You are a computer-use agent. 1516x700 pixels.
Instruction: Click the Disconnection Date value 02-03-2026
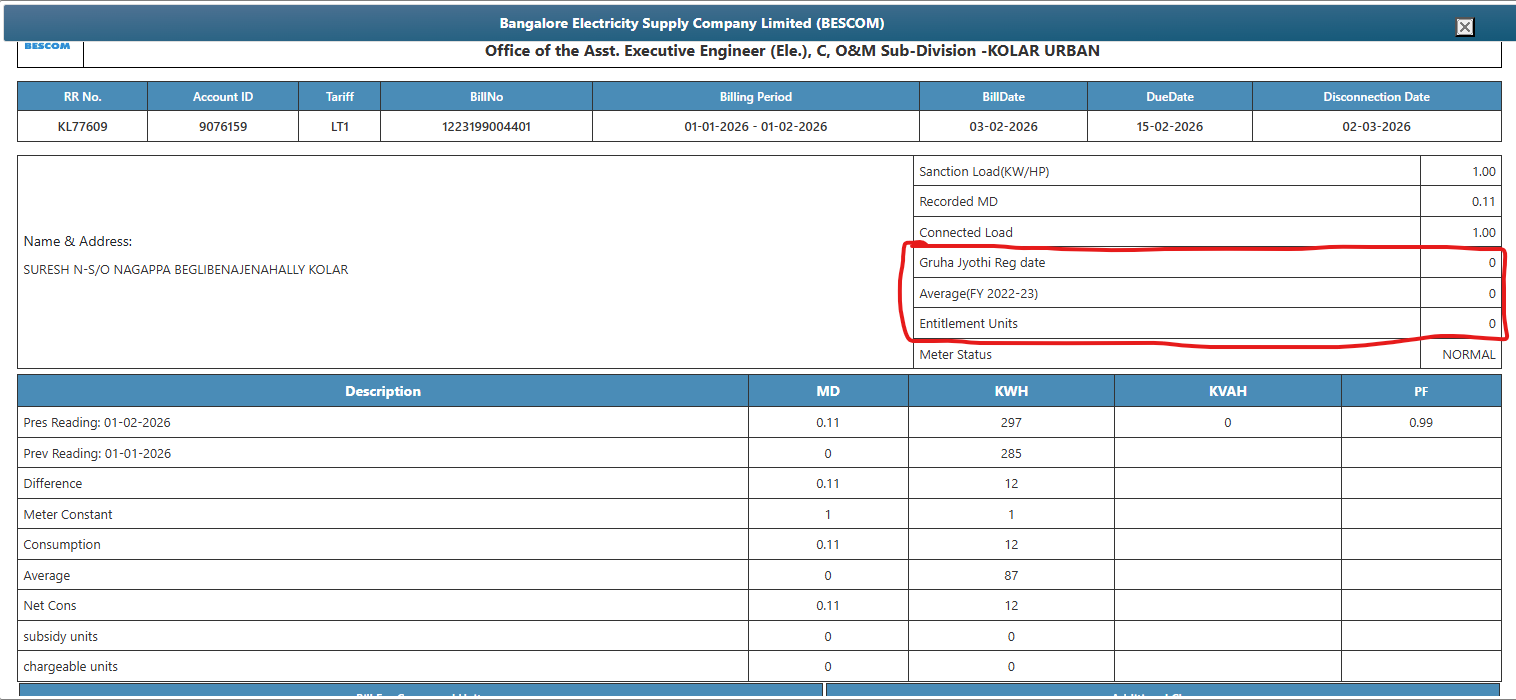(1376, 127)
